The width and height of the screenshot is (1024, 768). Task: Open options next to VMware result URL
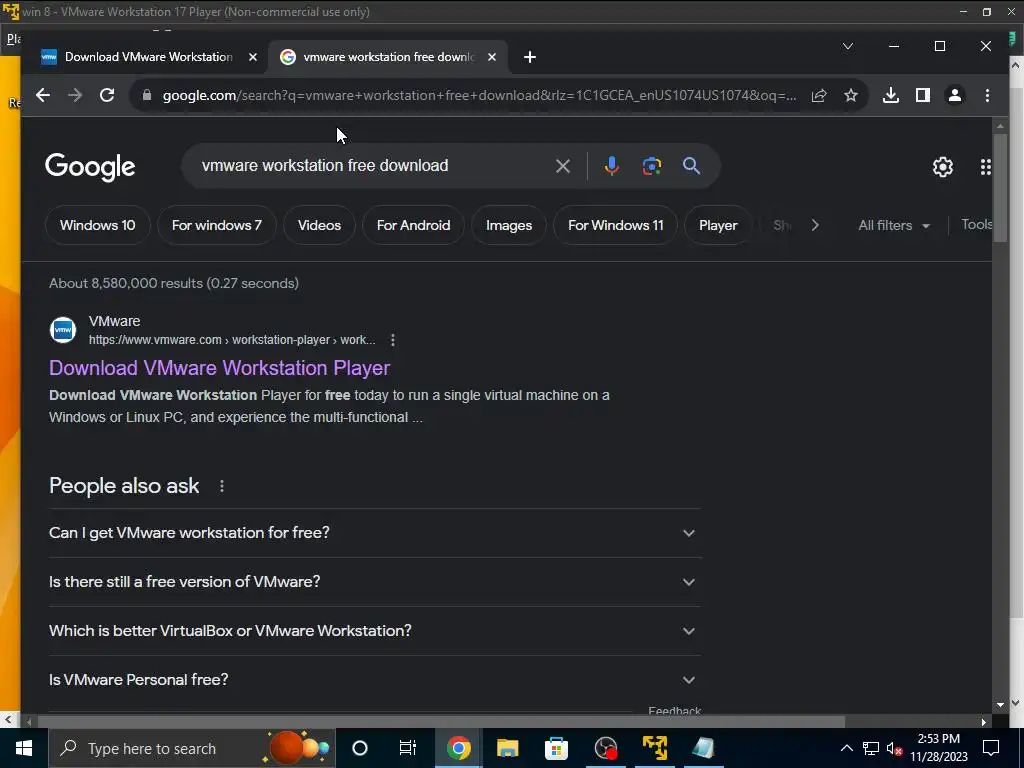pos(392,340)
